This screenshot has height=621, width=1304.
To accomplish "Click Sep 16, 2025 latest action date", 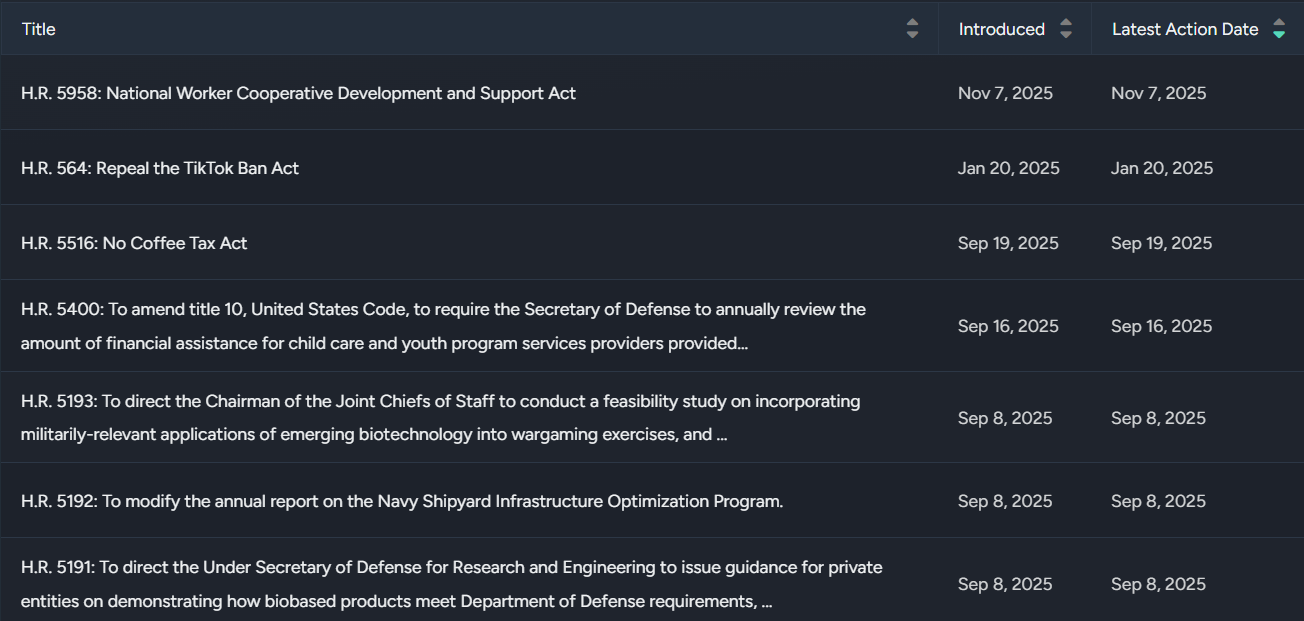I will coord(1161,326).
